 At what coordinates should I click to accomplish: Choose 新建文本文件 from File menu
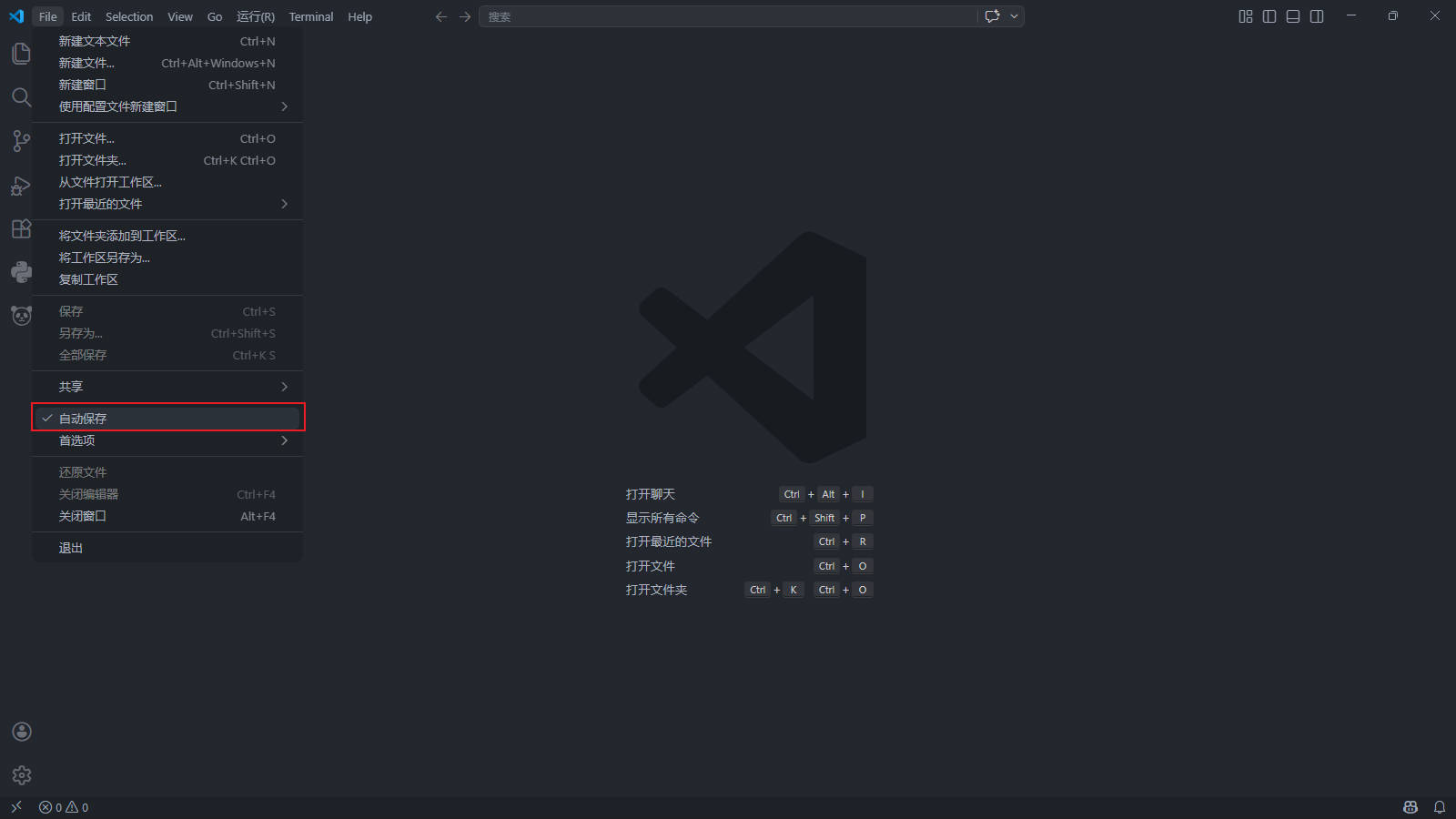[167, 41]
